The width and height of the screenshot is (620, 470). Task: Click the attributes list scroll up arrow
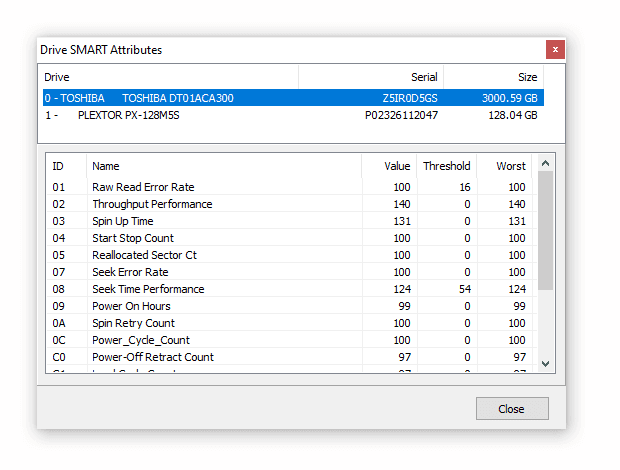tap(546, 163)
